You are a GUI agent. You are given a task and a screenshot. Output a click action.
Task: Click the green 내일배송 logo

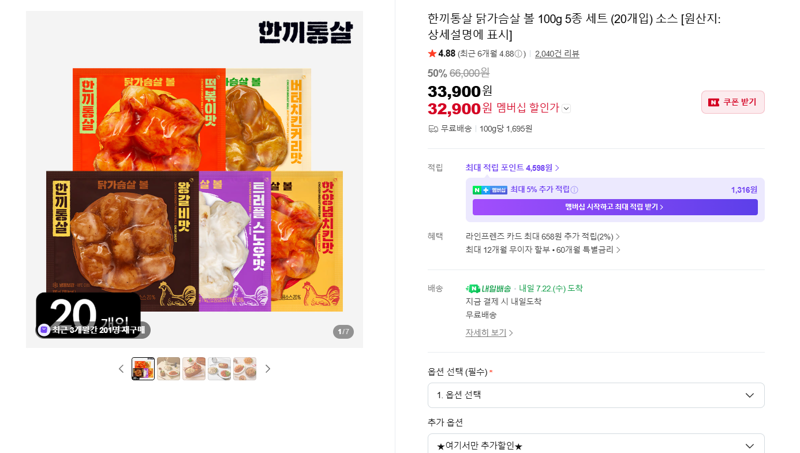[x=488, y=288]
